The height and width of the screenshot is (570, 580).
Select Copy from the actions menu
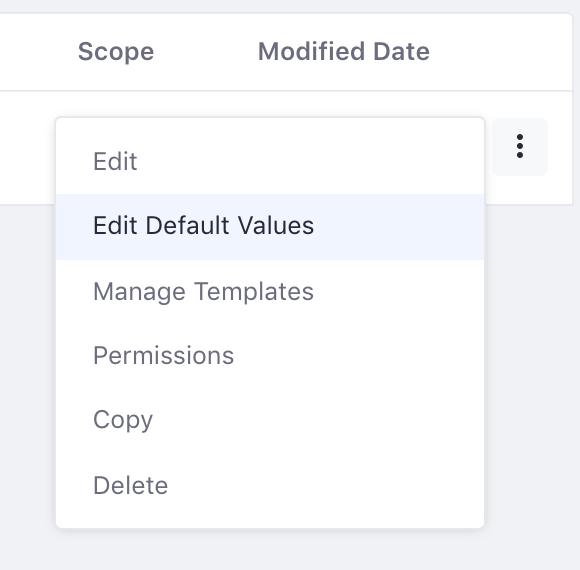[x=270, y=420]
